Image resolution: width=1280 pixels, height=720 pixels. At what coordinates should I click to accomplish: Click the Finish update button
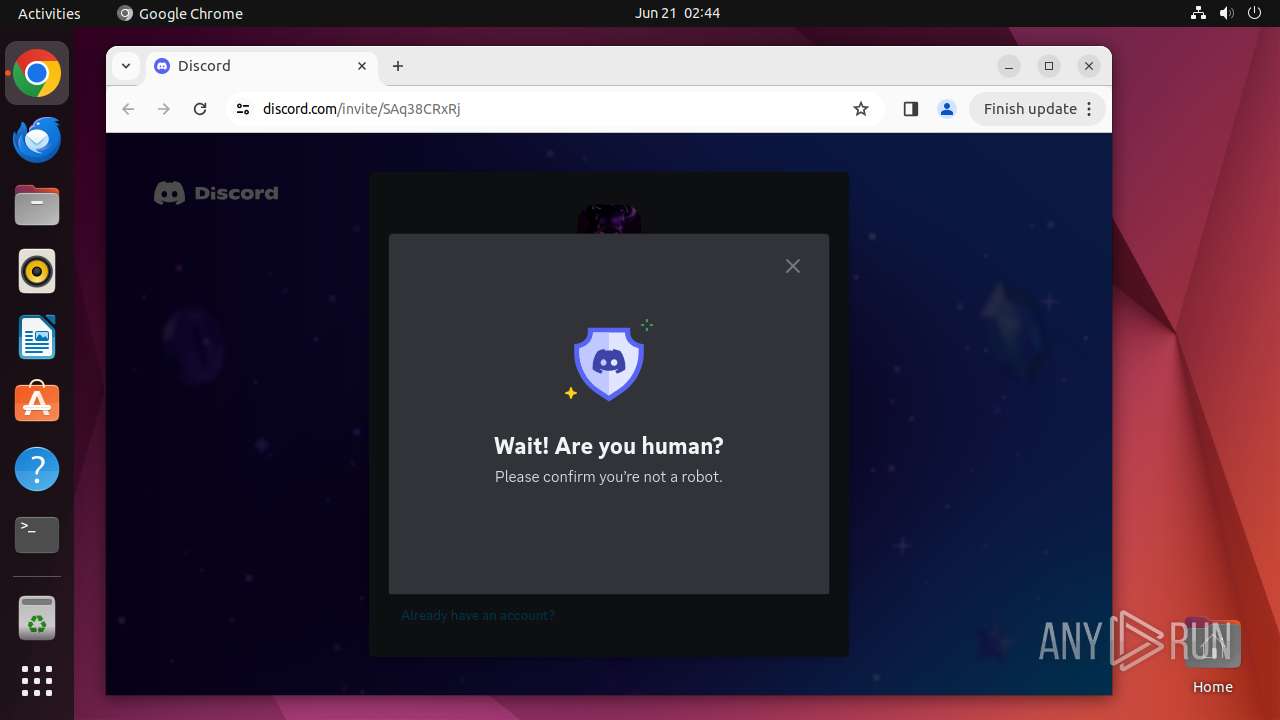point(1037,109)
